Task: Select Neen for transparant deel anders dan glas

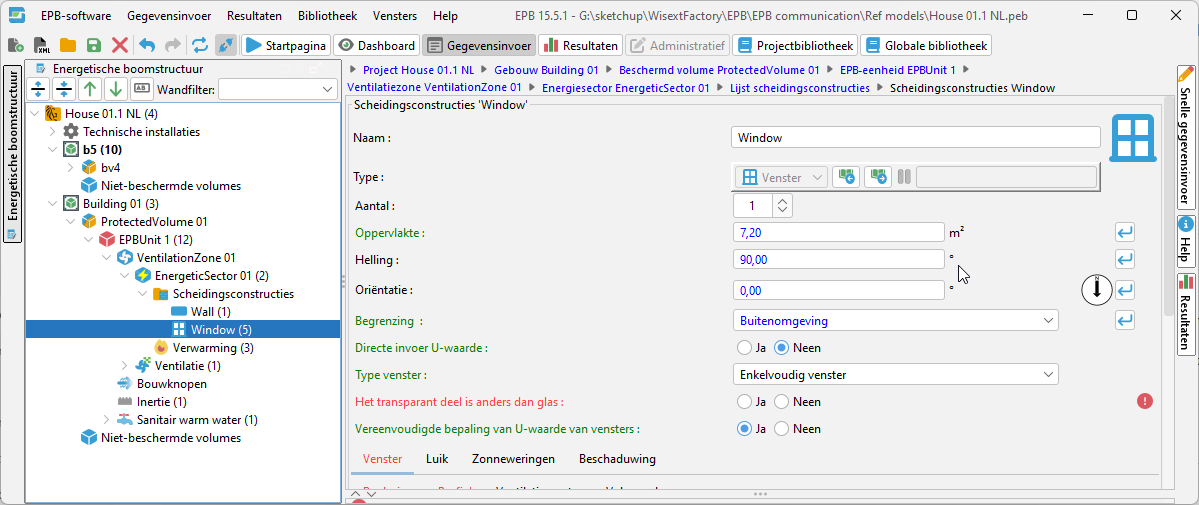Action: pos(783,401)
